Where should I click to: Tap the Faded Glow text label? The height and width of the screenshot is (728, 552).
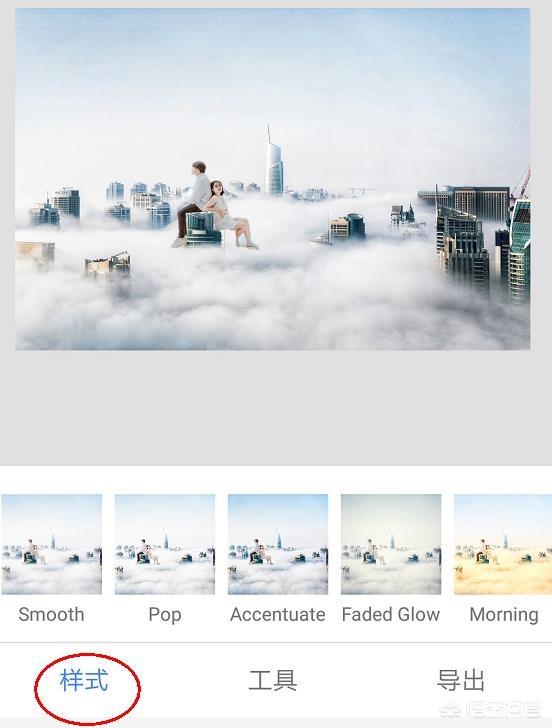(x=391, y=614)
